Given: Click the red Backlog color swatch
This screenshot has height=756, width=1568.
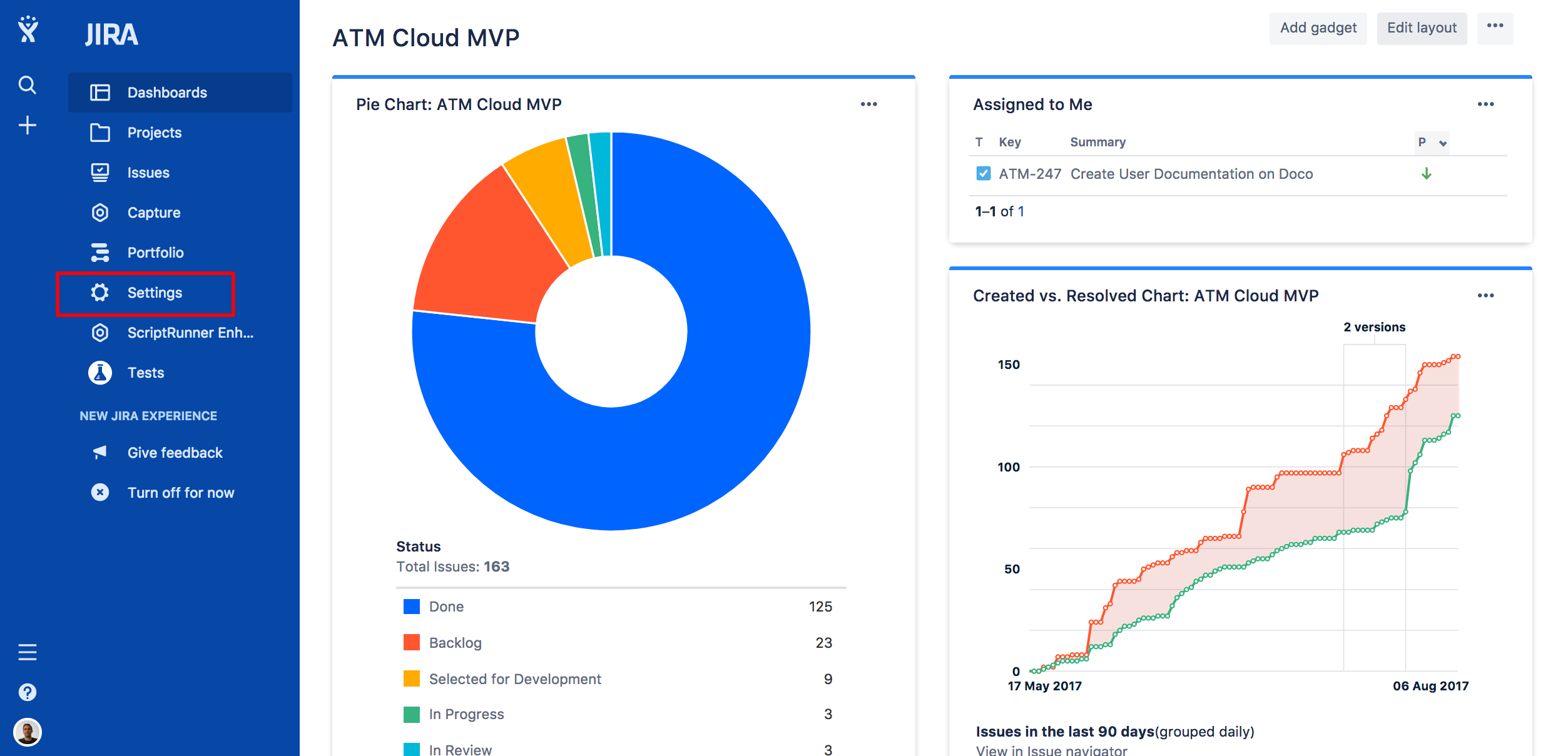Looking at the screenshot, I should [x=412, y=642].
